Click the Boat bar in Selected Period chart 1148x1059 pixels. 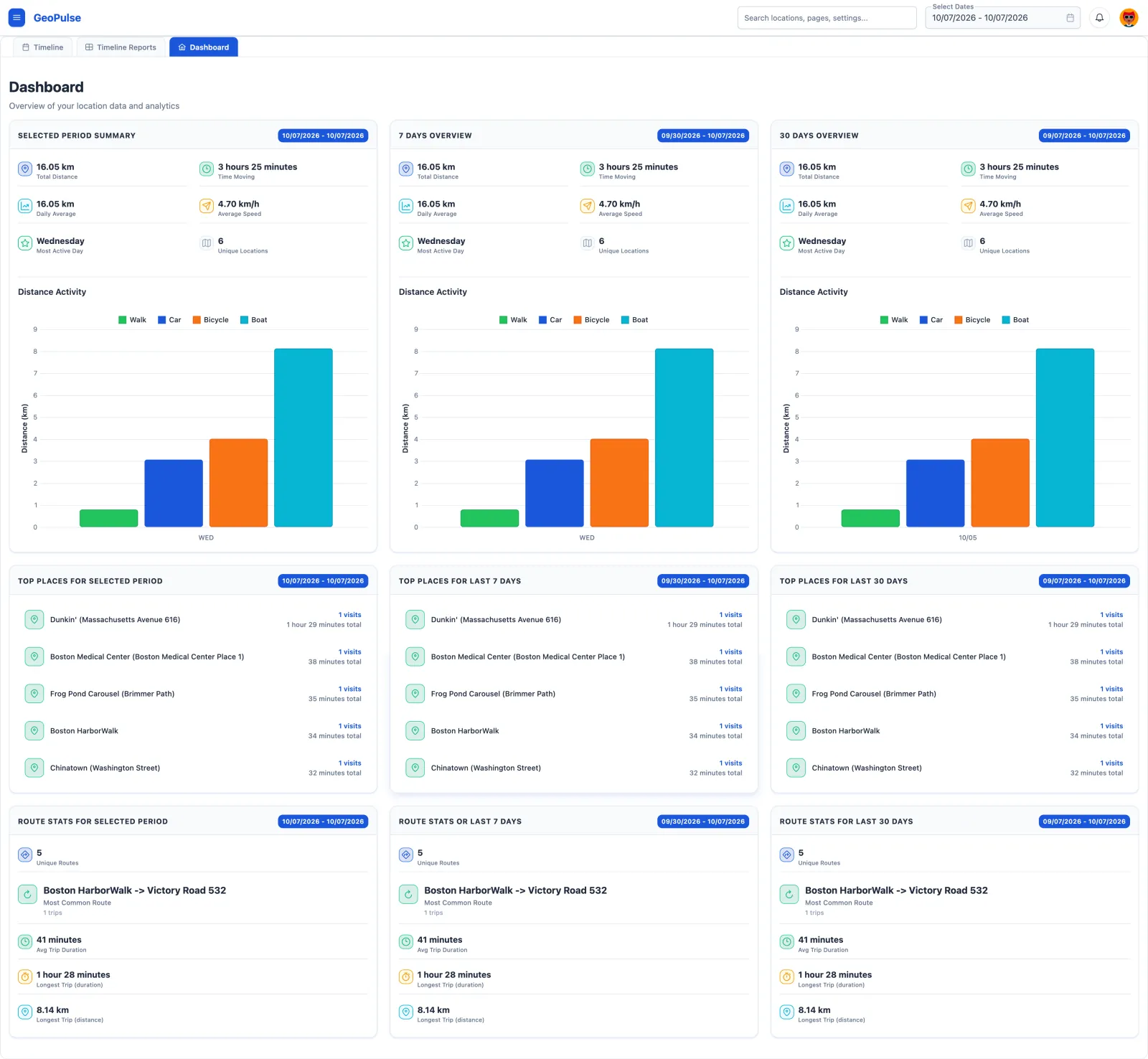[x=304, y=438]
